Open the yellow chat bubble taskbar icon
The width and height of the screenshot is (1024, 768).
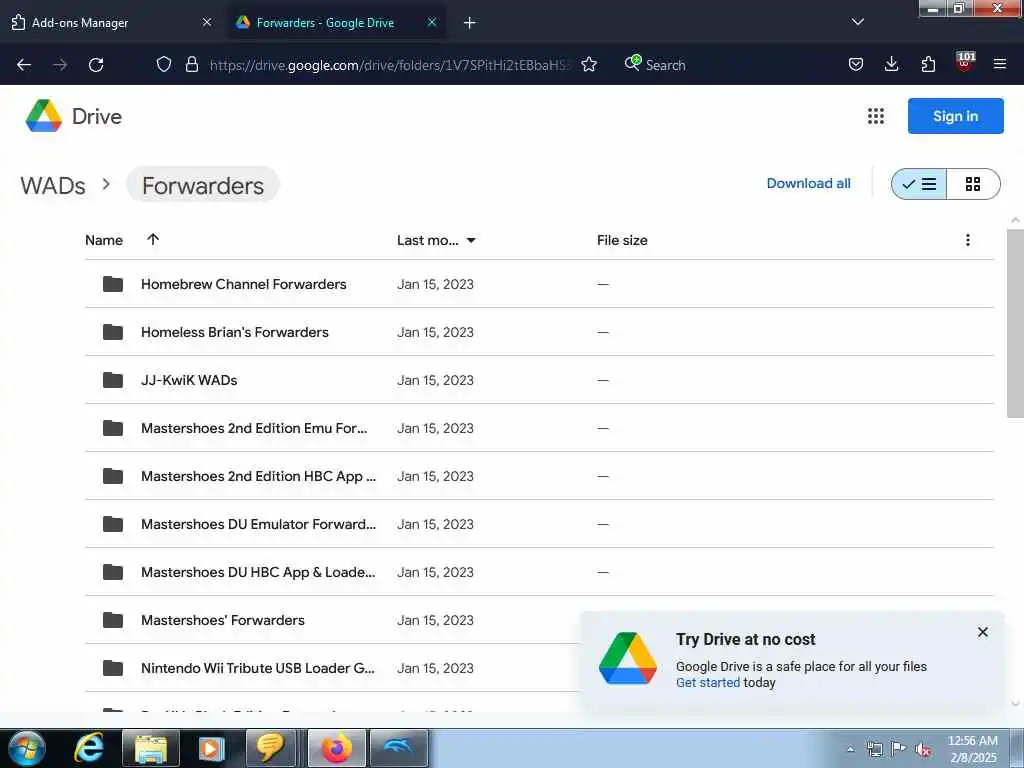click(270, 748)
